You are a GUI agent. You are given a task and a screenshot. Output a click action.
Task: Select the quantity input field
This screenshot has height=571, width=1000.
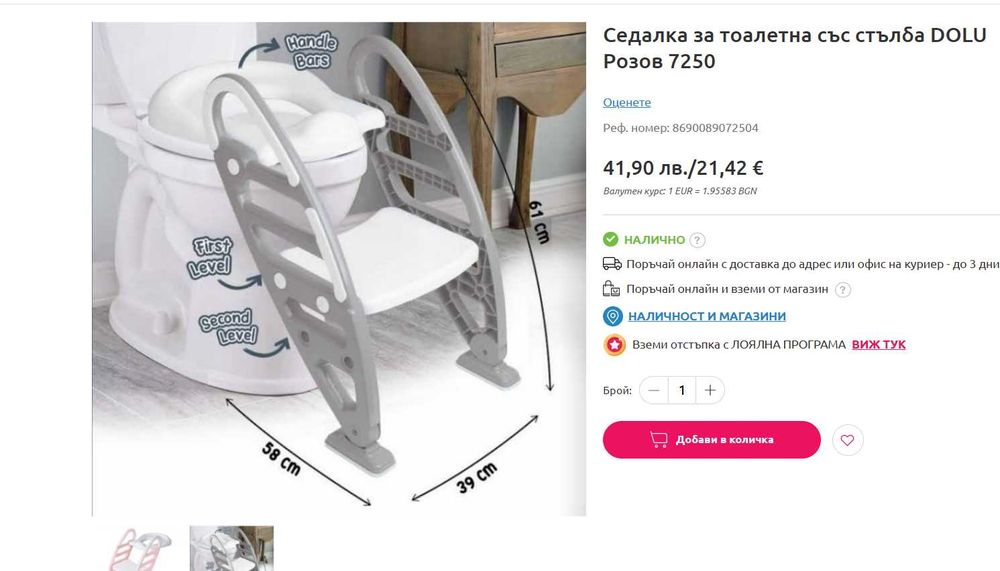(x=682, y=390)
